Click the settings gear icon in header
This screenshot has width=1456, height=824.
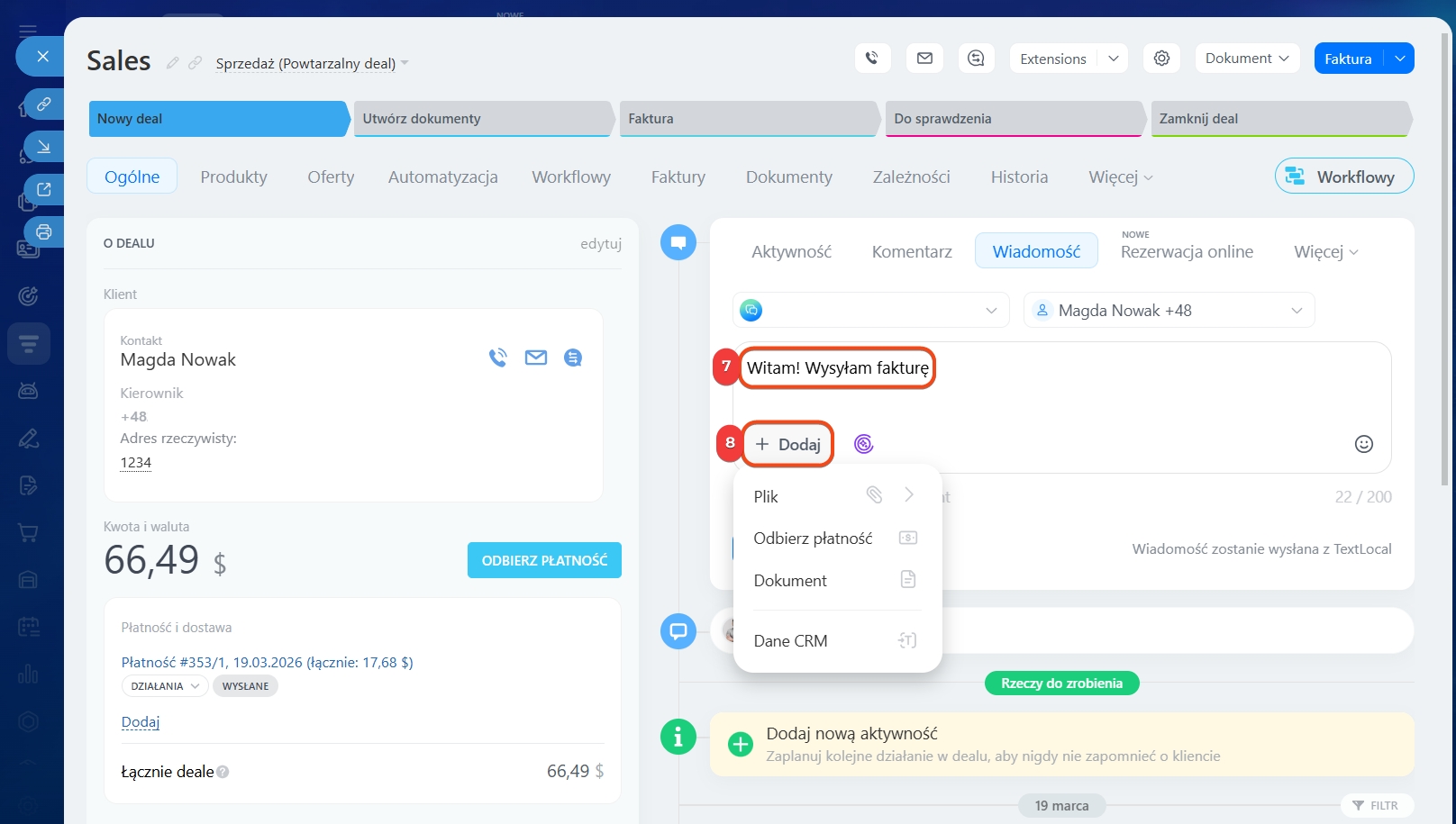(x=1161, y=59)
